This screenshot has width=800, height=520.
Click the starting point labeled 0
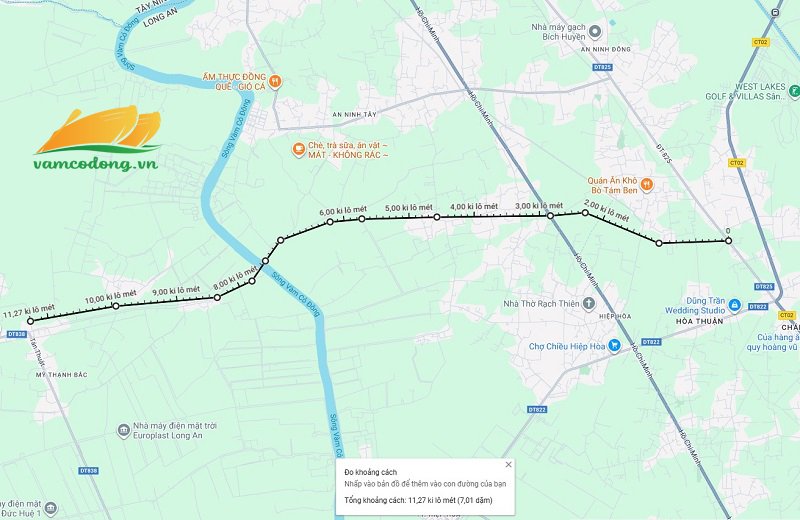click(x=729, y=240)
